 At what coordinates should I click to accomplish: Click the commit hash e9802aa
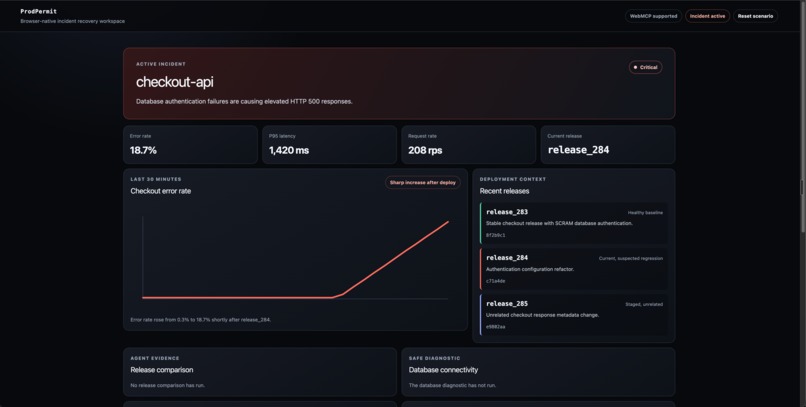[x=496, y=327]
